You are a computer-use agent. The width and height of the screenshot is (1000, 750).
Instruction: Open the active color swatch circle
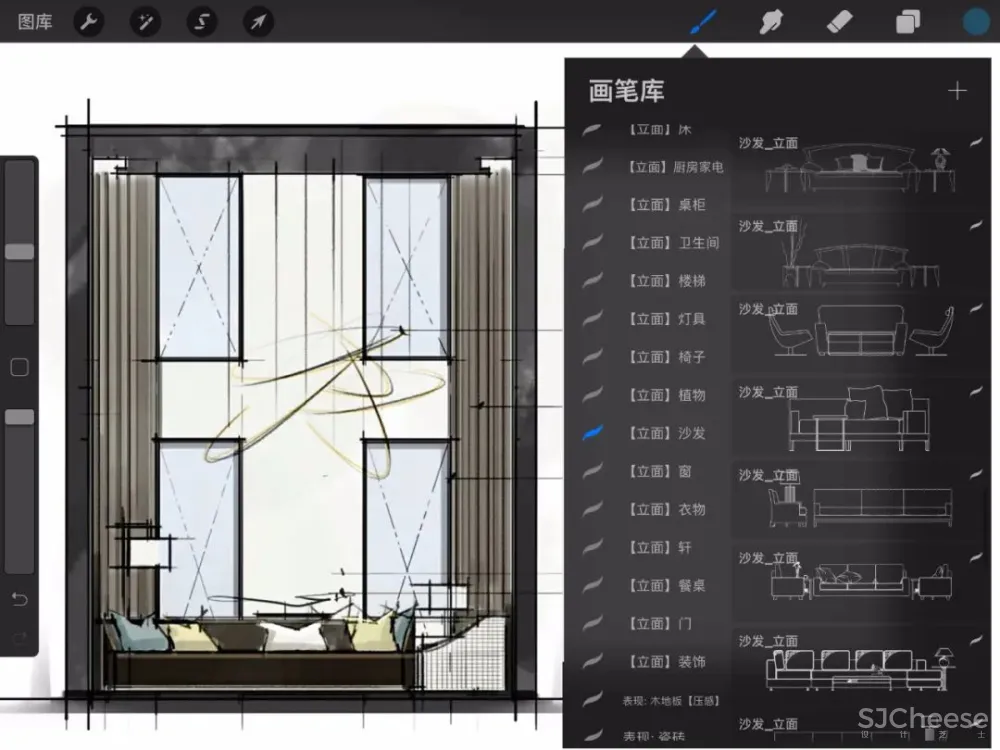[976, 22]
